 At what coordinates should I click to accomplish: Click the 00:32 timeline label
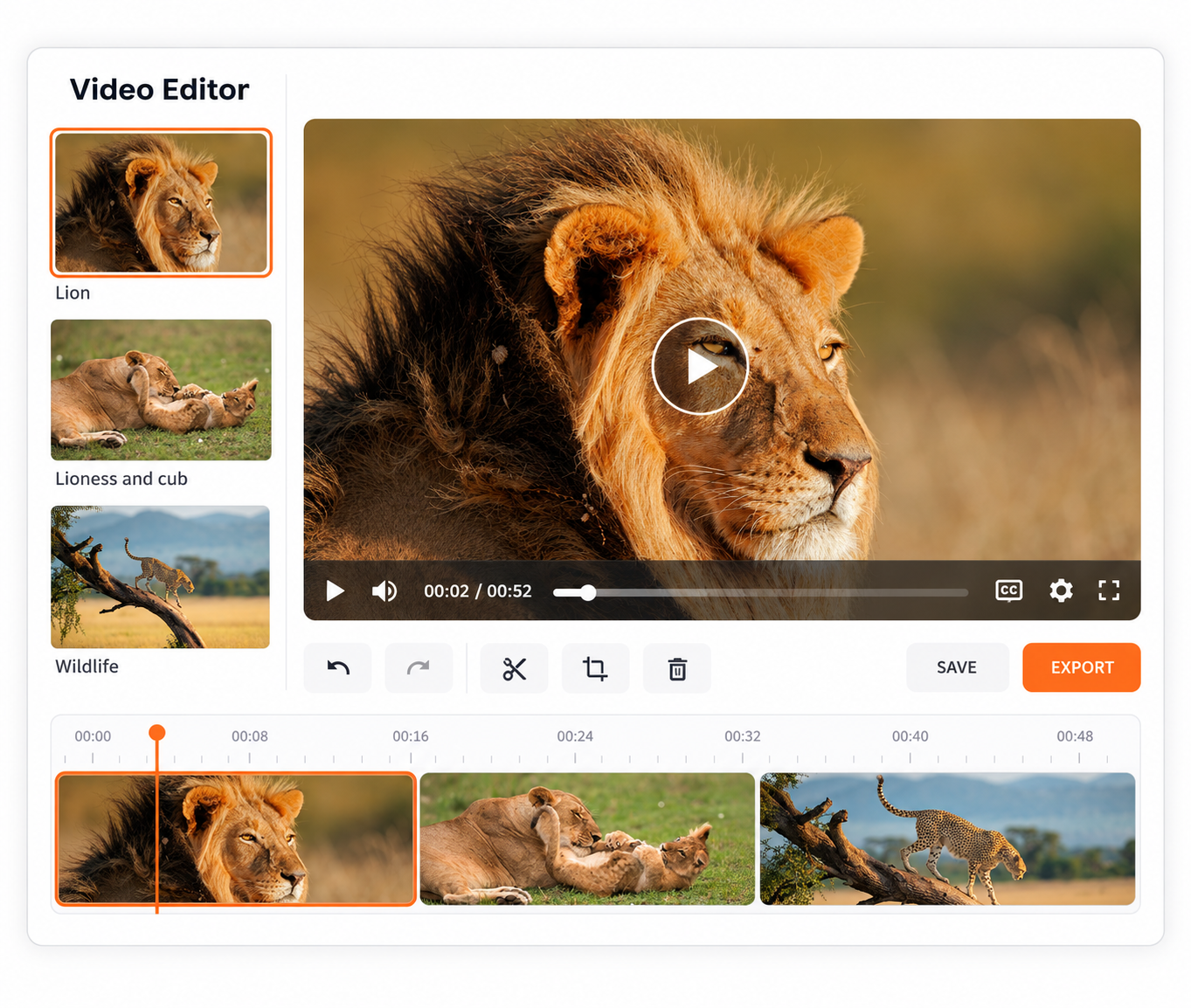743,736
